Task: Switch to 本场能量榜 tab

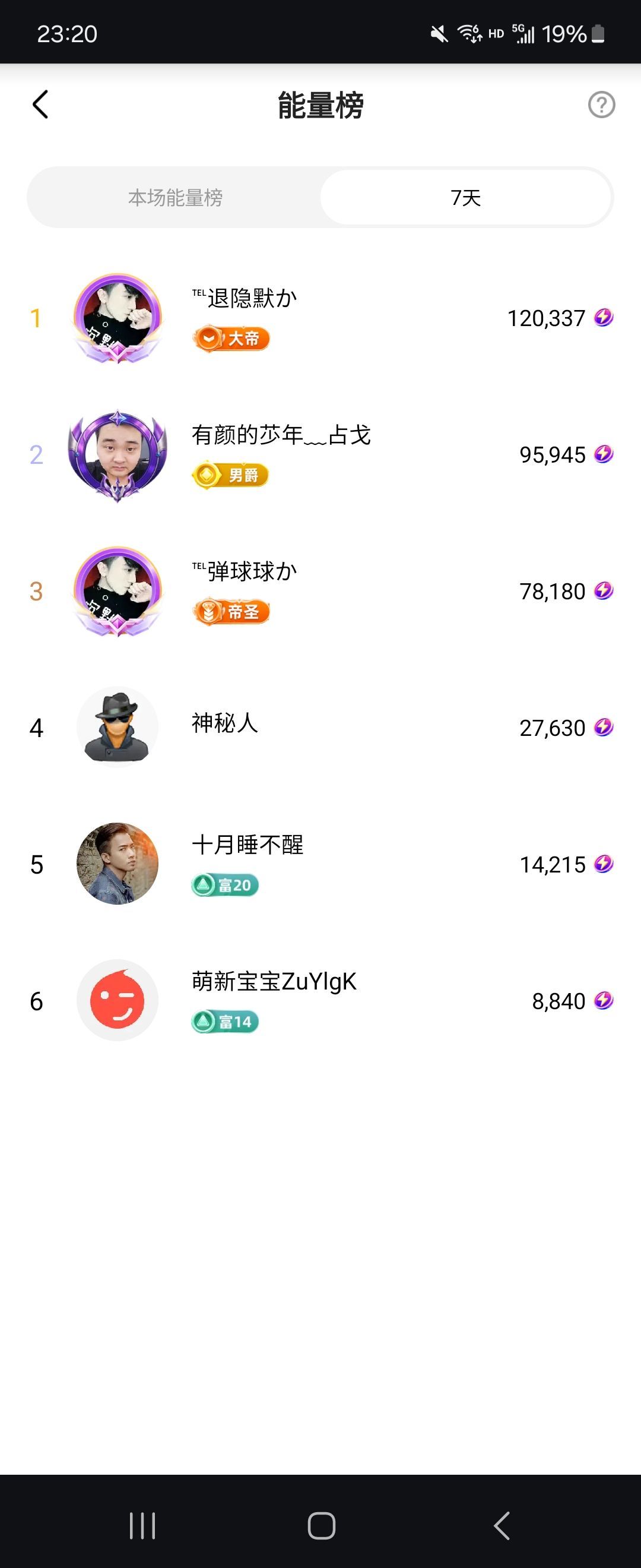Action: [175, 198]
